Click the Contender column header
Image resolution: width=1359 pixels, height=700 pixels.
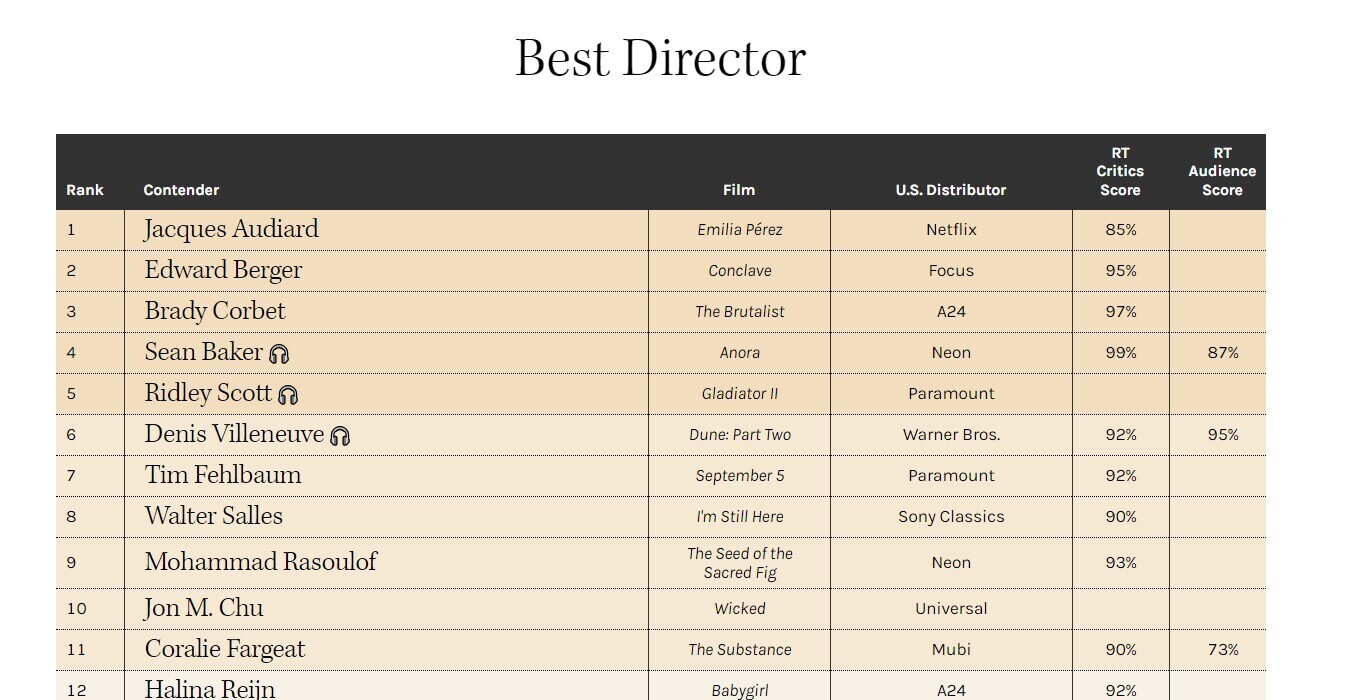point(181,190)
